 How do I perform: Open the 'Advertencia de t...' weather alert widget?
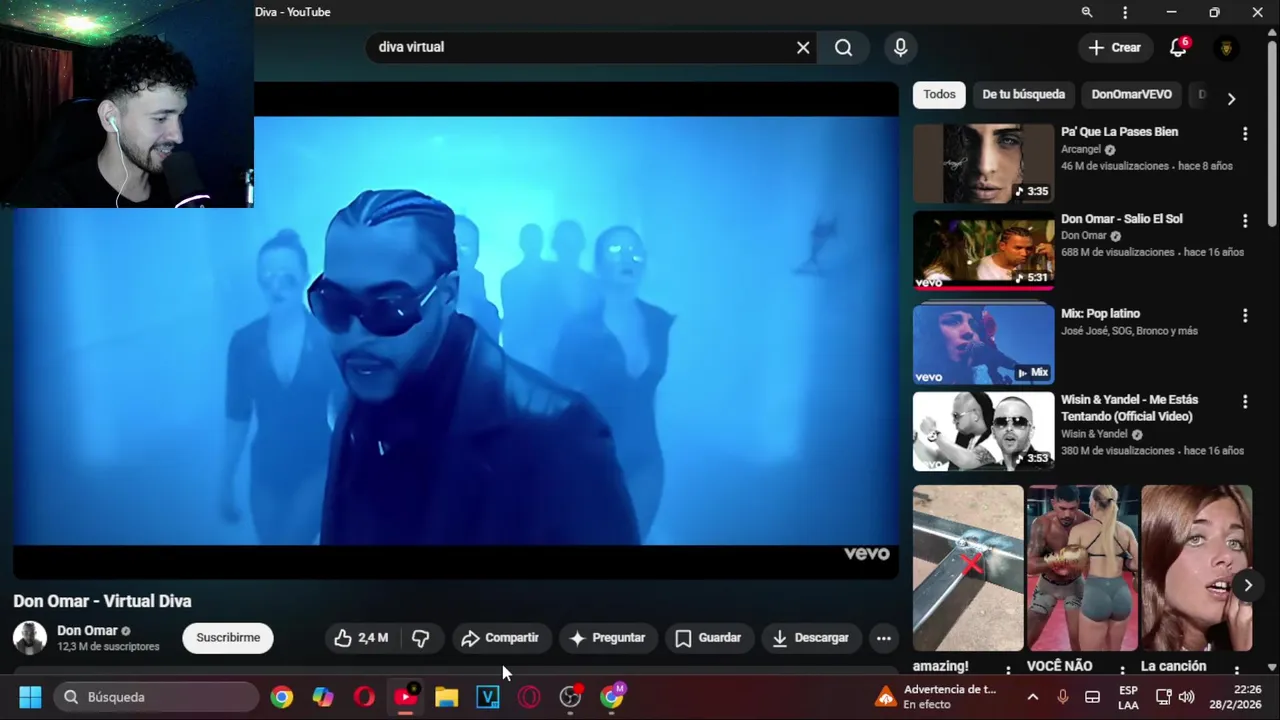click(x=937, y=697)
